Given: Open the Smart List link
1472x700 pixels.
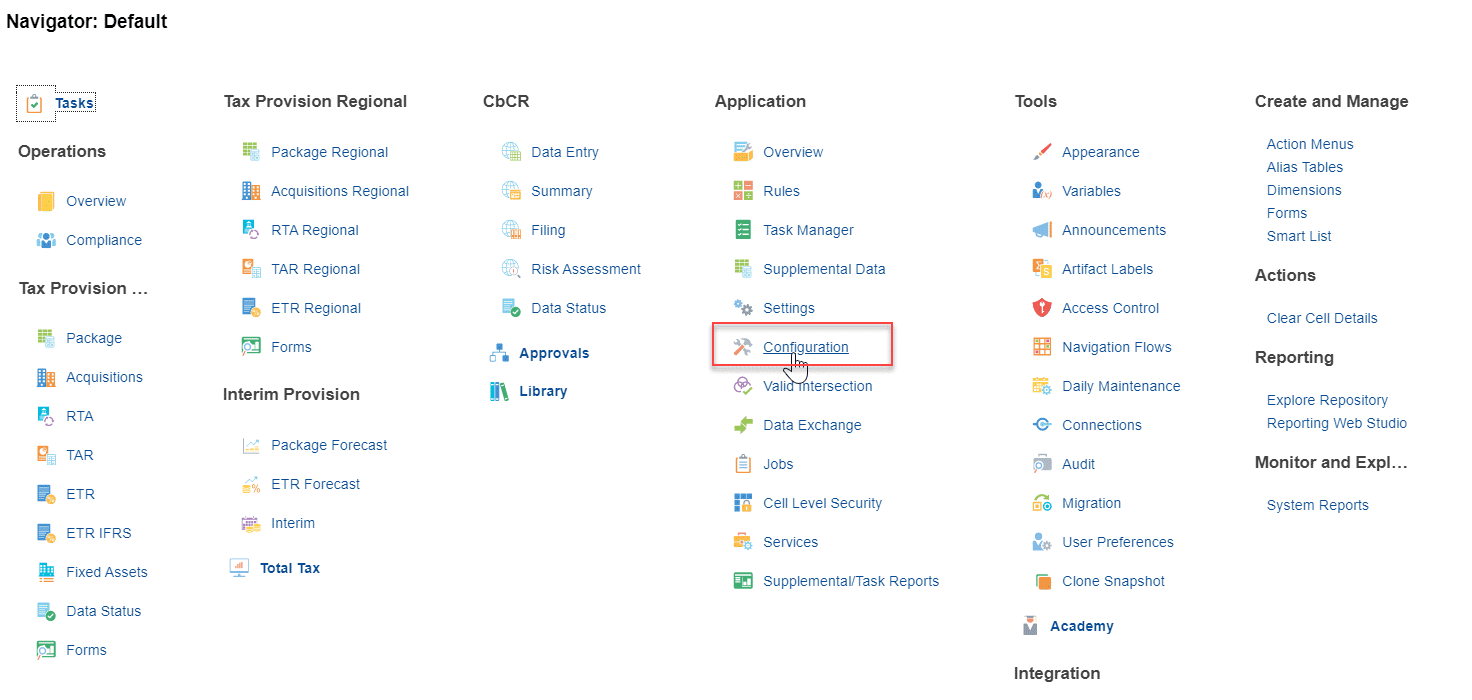Looking at the screenshot, I should tap(1299, 236).
